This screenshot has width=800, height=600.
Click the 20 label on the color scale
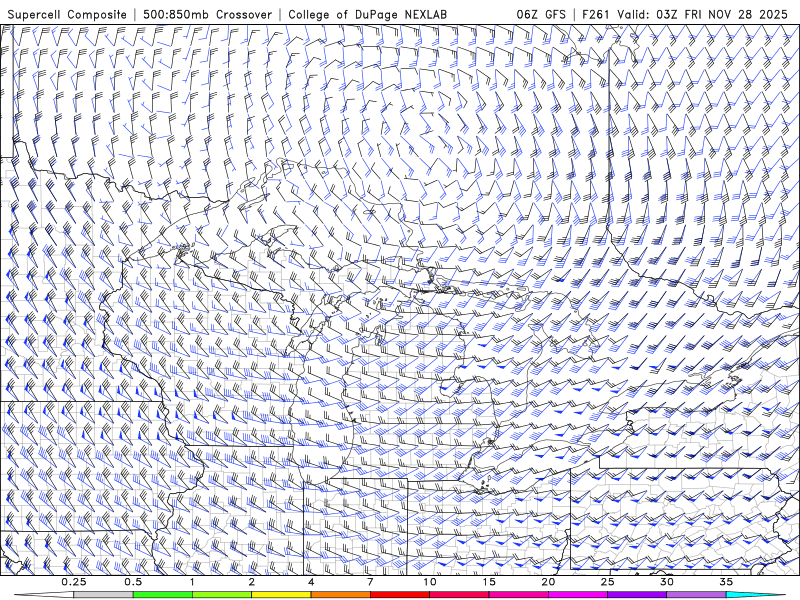point(548,582)
